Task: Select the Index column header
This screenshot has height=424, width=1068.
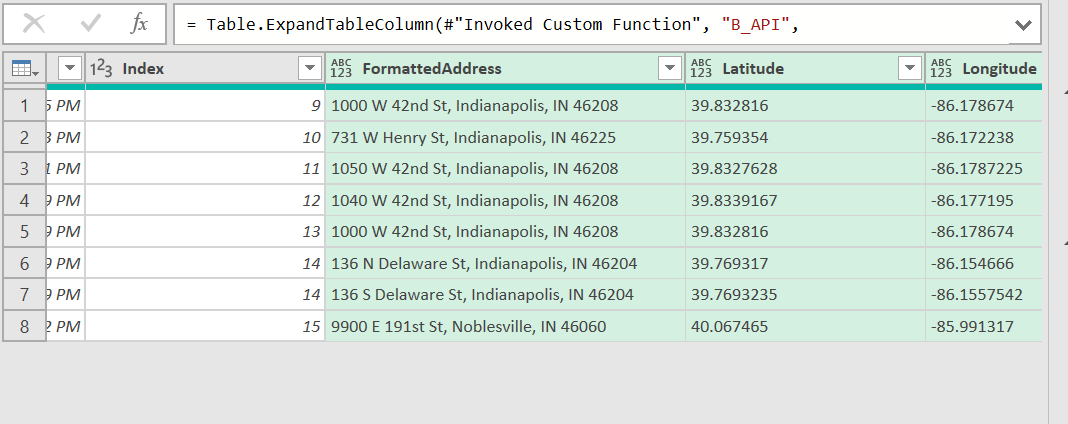Action: point(205,68)
